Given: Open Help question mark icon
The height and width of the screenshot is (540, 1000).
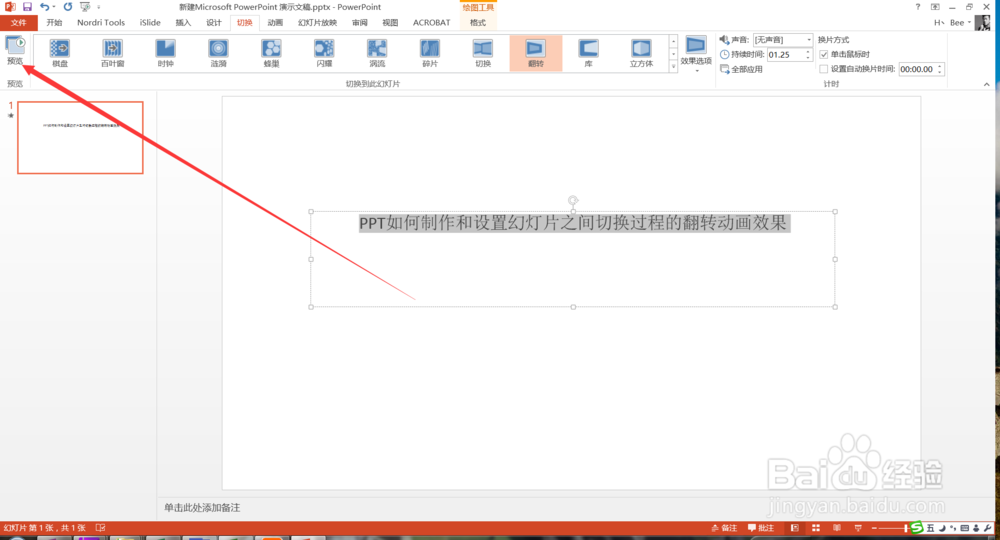Looking at the screenshot, I should point(918,6).
